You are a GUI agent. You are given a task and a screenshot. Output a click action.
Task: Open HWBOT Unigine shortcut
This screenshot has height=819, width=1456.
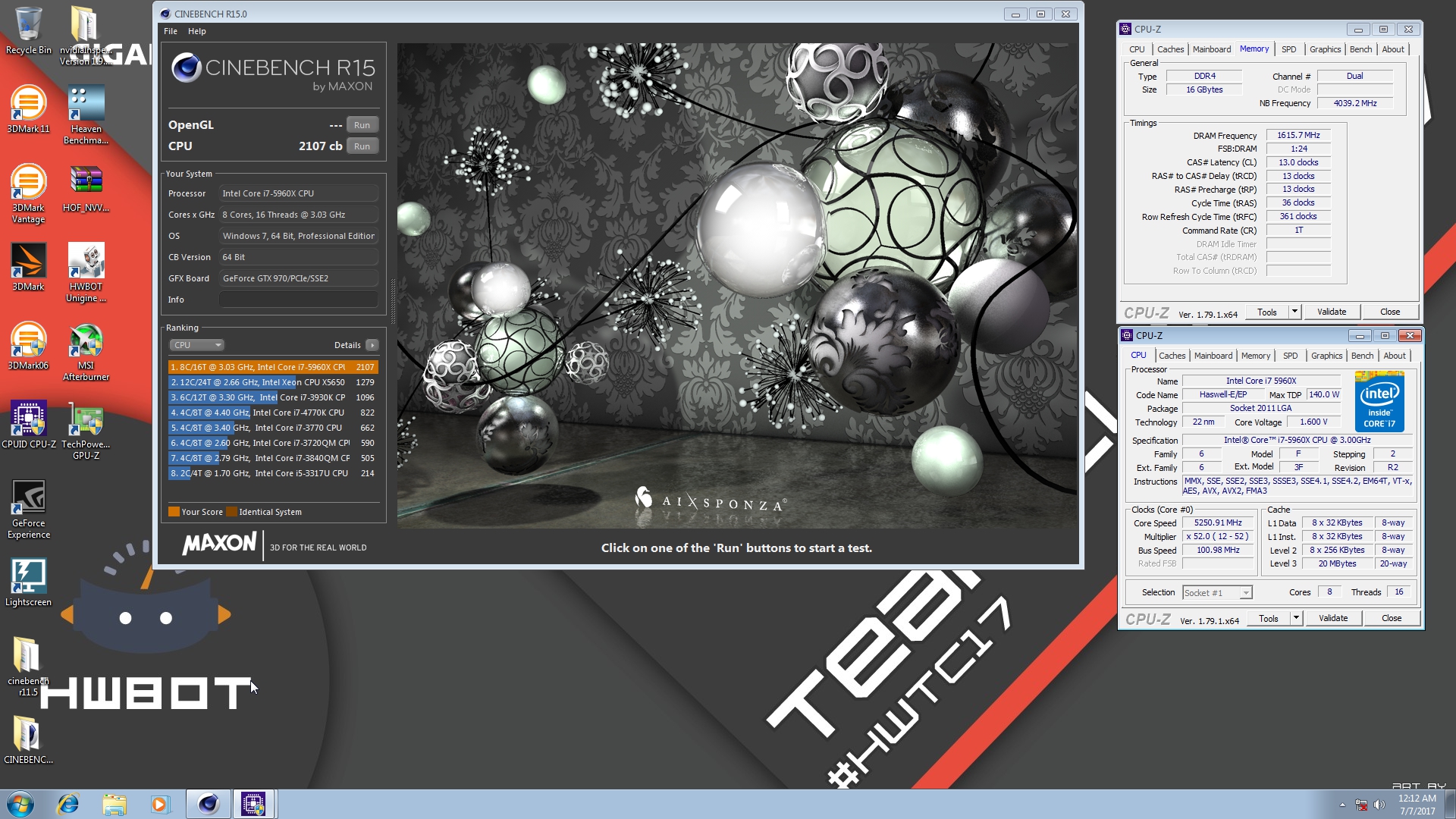point(86,272)
